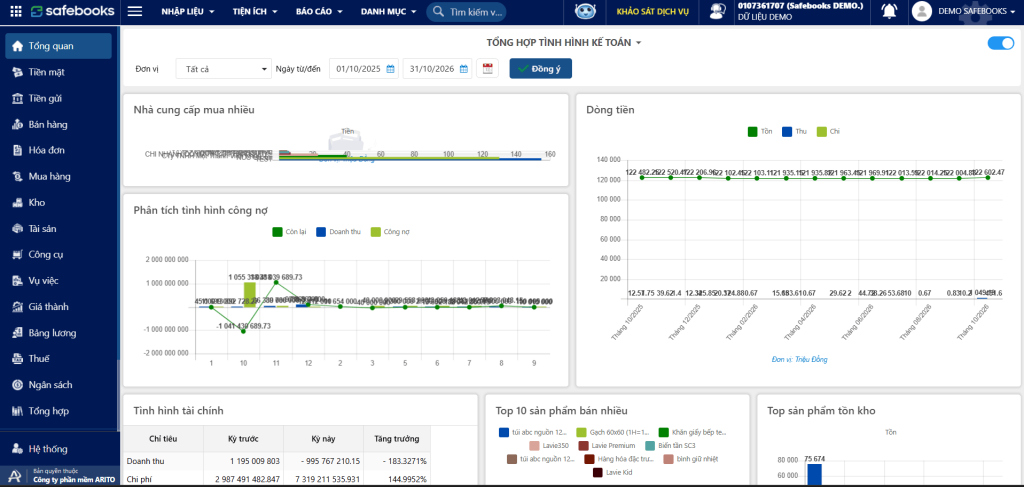Open the user avatar icon
Image resolution: width=1024 pixels, height=487 pixels.
tap(921, 11)
